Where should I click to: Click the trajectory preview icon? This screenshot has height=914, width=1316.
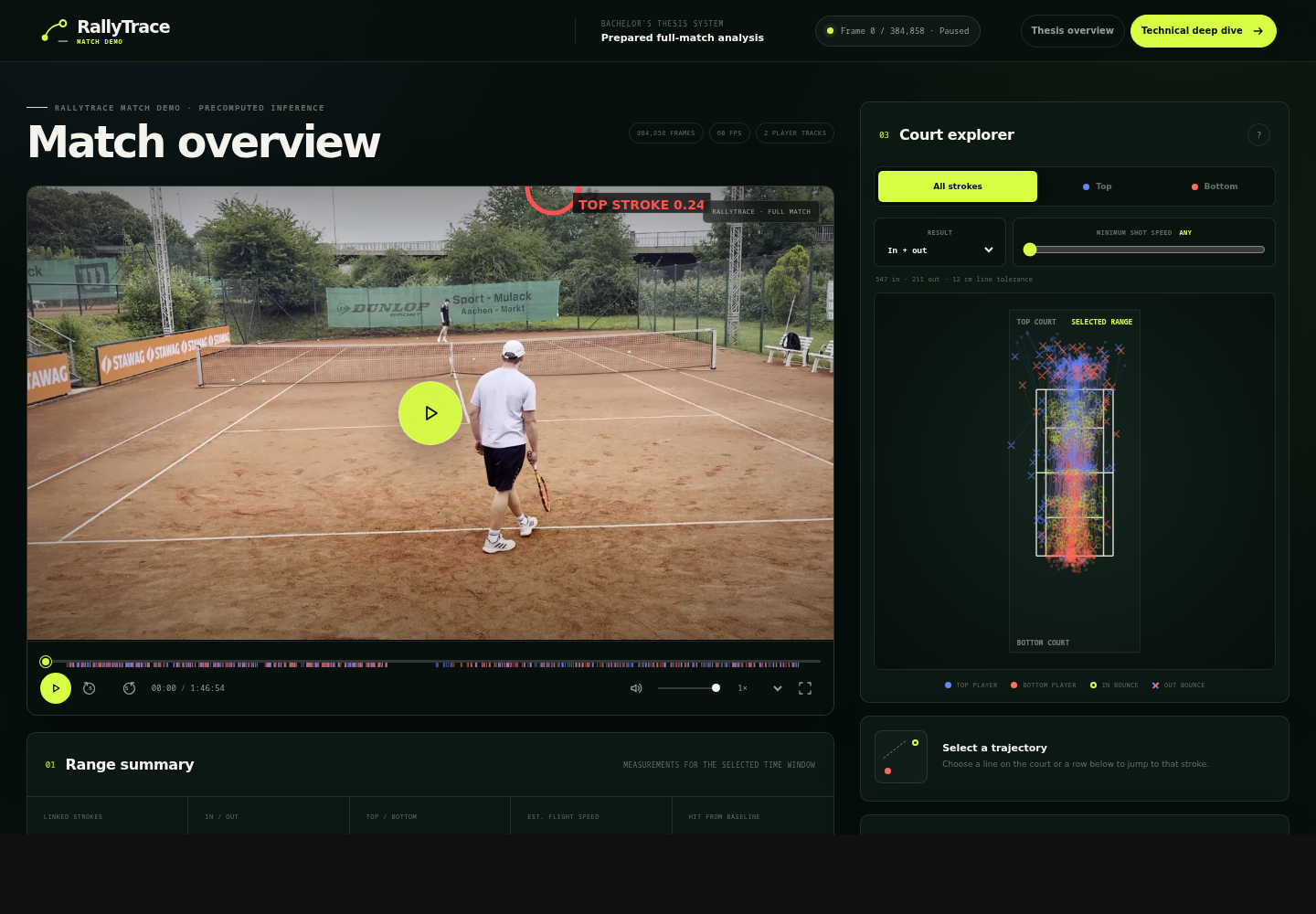coord(901,757)
